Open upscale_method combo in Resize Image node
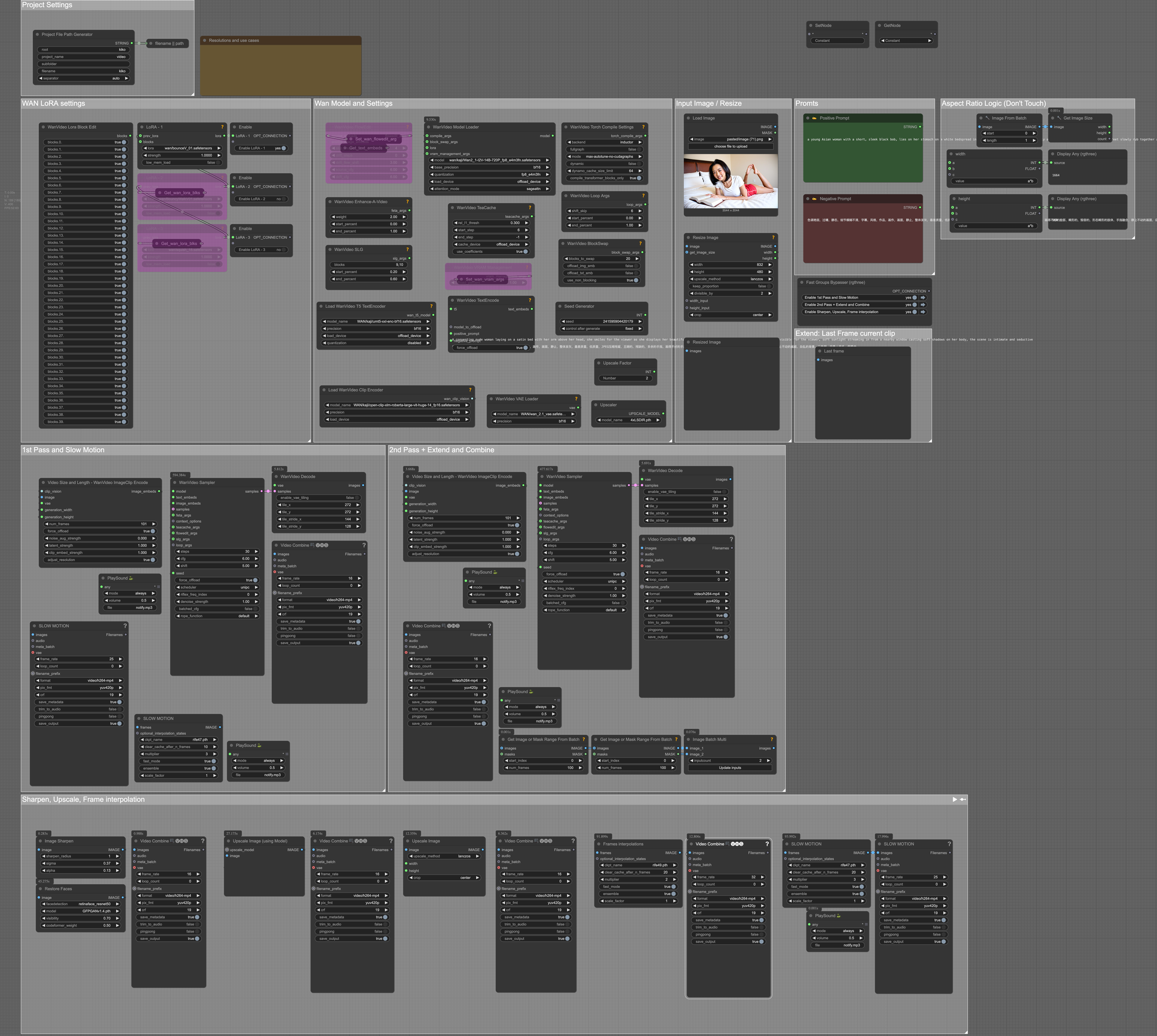This screenshot has width=1157, height=1036. (x=731, y=279)
